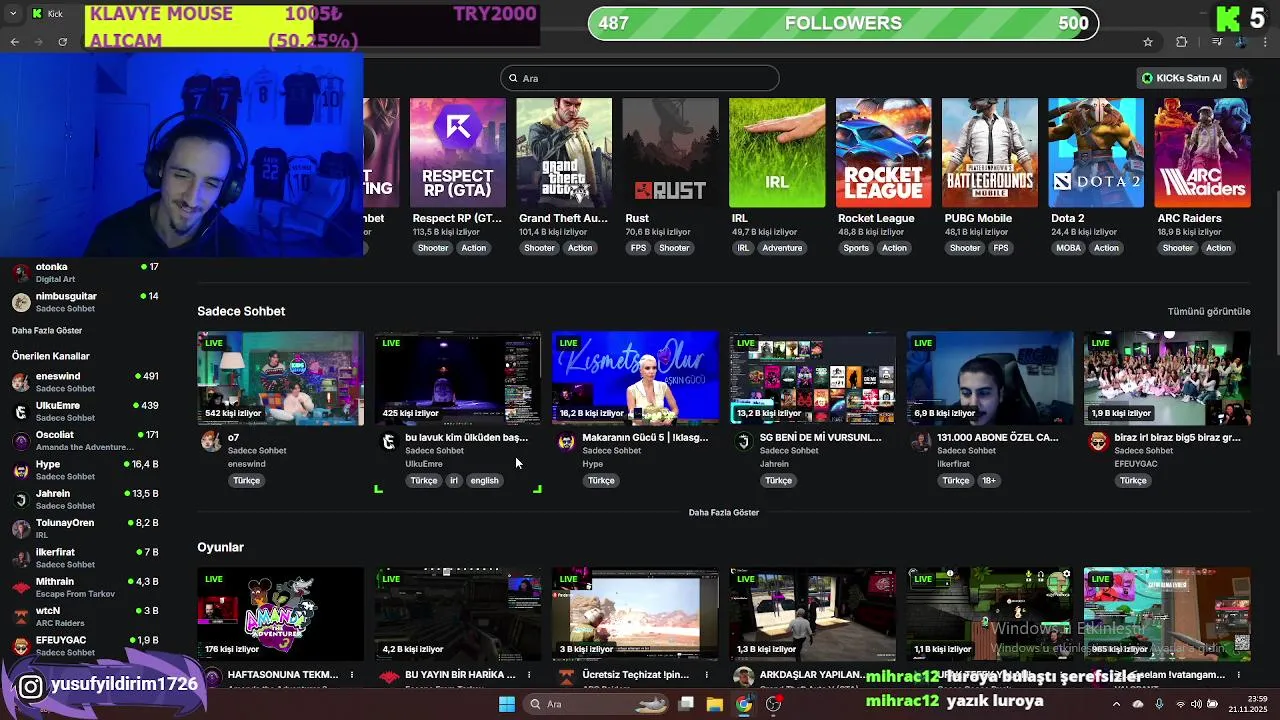
Task: Open Makaranın Gücü 5 stream thumbnail
Action: [x=635, y=378]
